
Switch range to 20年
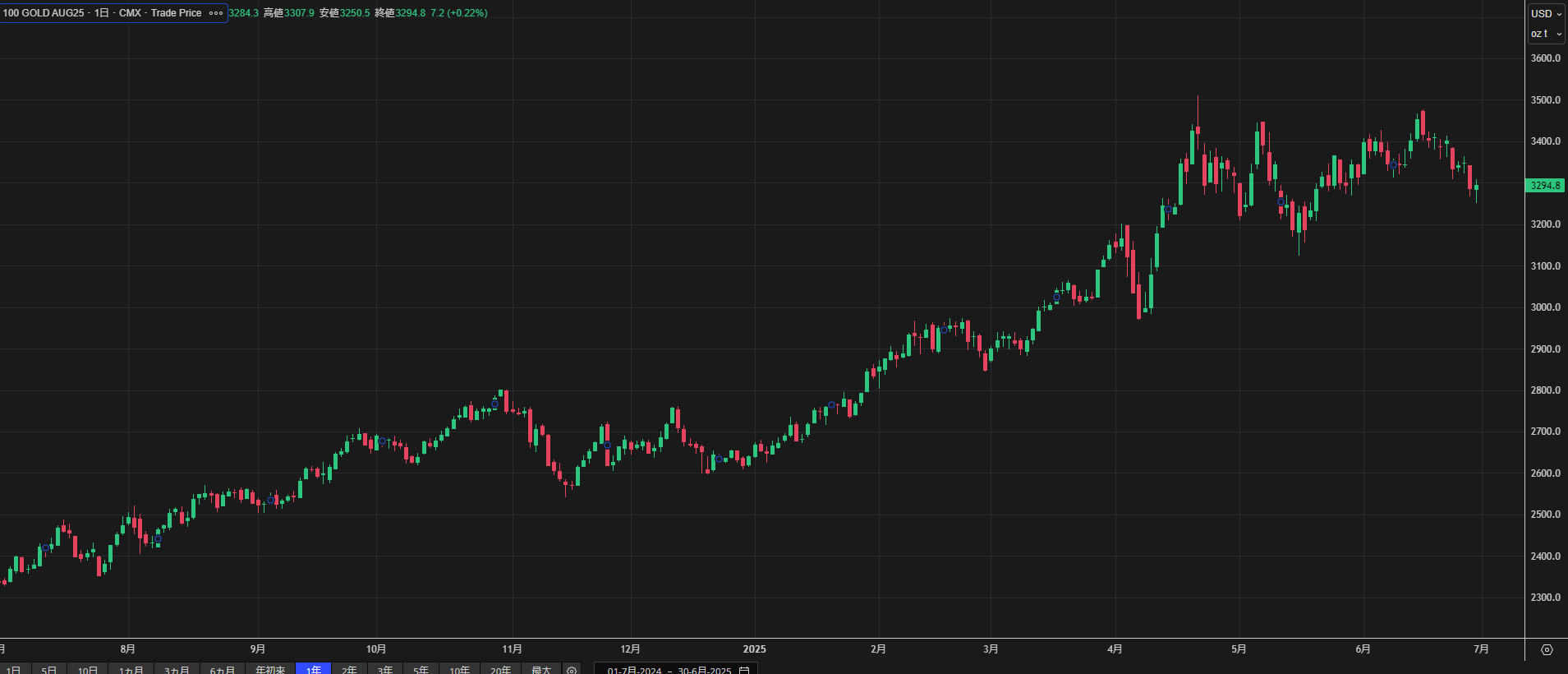[501, 671]
